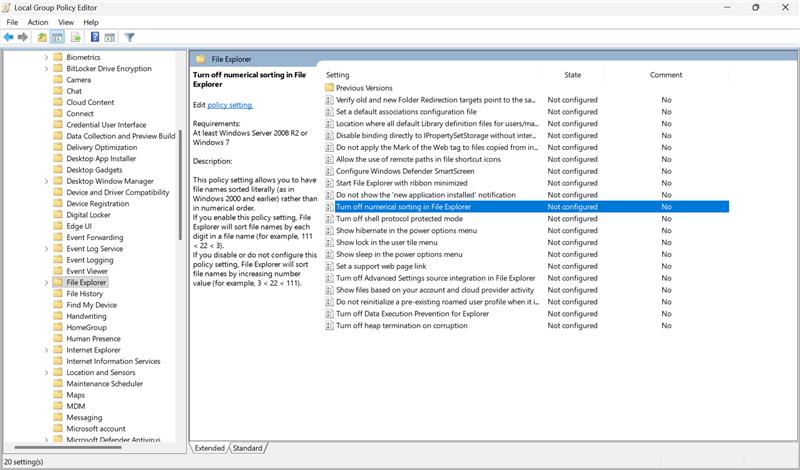Click the Camera folder icon in the tree
Image resolution: width=800 pixels, height=470 pixels.
(58, 80)
